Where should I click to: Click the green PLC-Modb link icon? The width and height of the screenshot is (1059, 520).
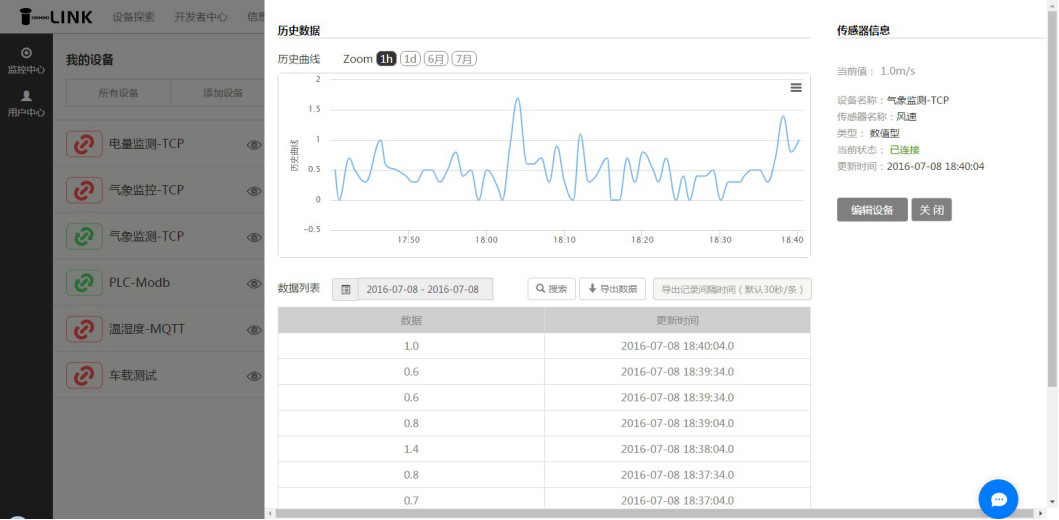pyautogui.click(x=84, y=283)
